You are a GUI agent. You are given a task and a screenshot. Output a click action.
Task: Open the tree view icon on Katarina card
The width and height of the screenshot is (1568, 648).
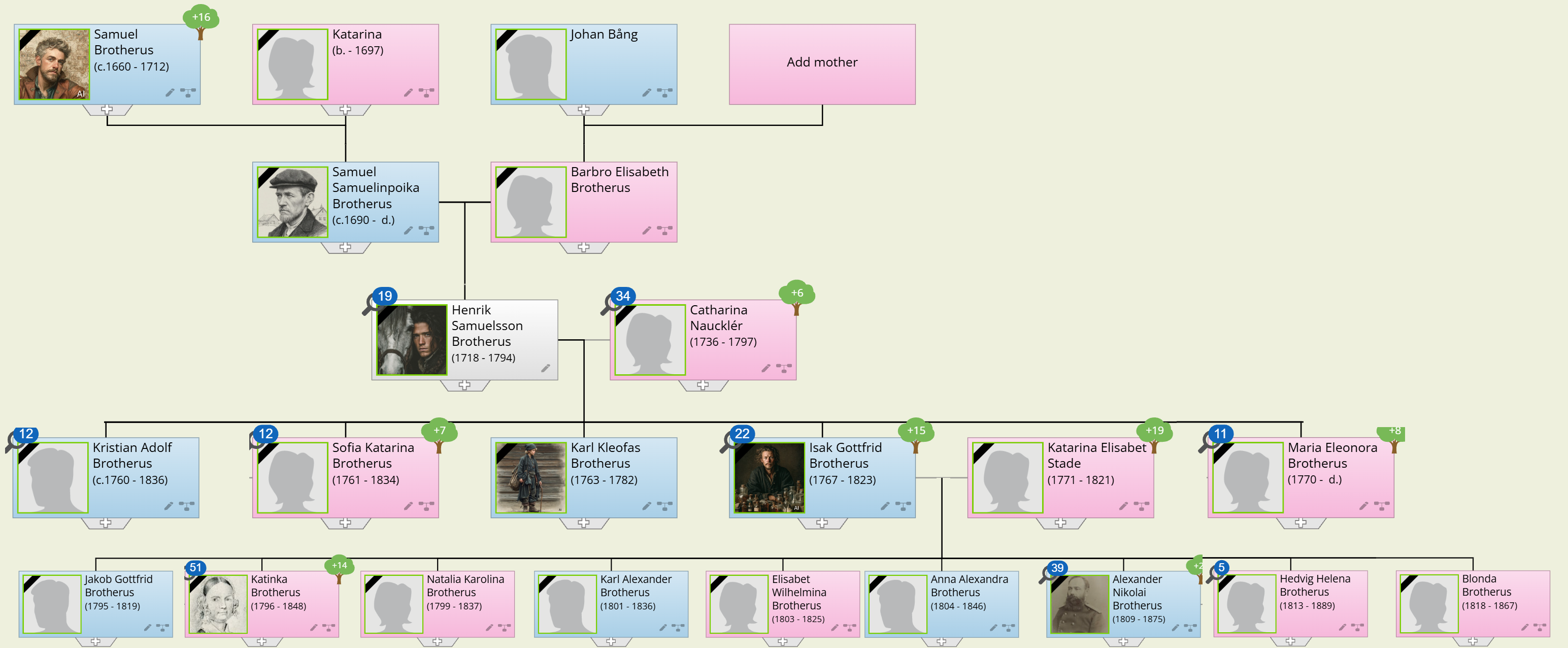426,92
